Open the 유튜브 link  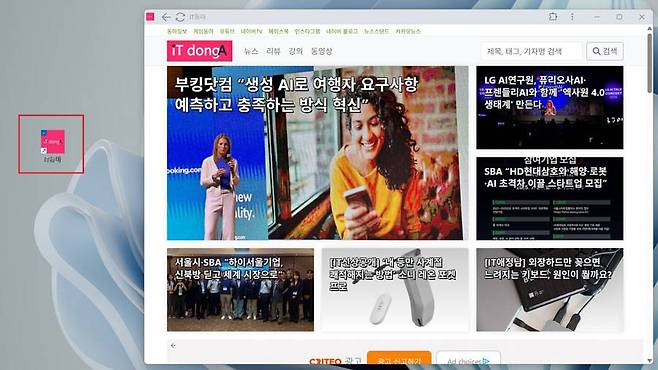tap(227, 31)
